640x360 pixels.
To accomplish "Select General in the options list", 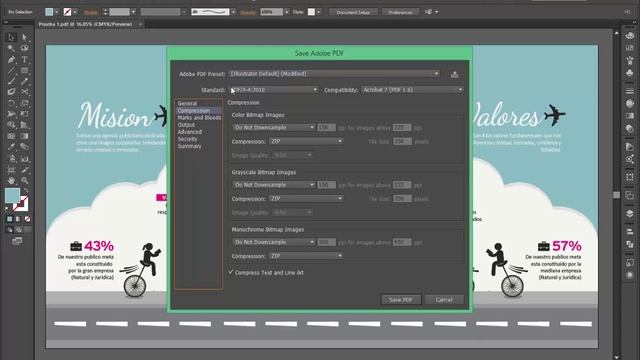I will [x=187, y=103].
